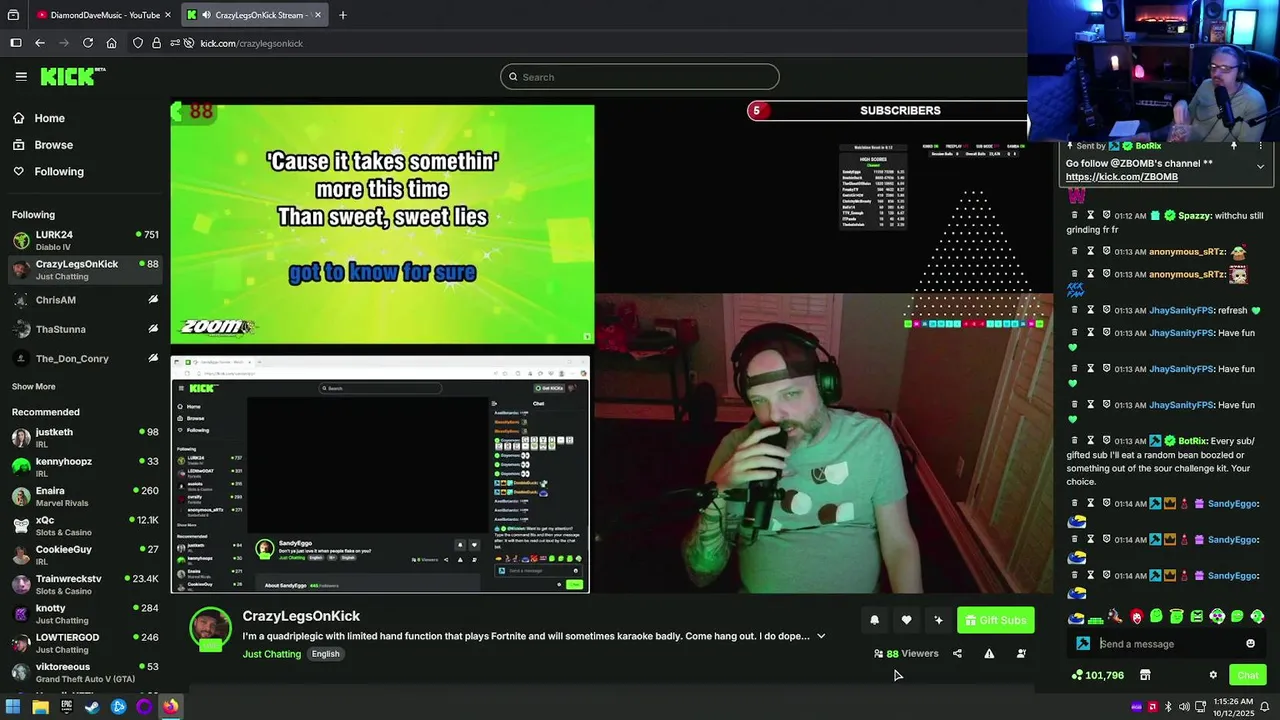Viewport: 1280px width, 720px height.
Task: Click the Just Chatting category link
Action: click(x=271, y=654)
